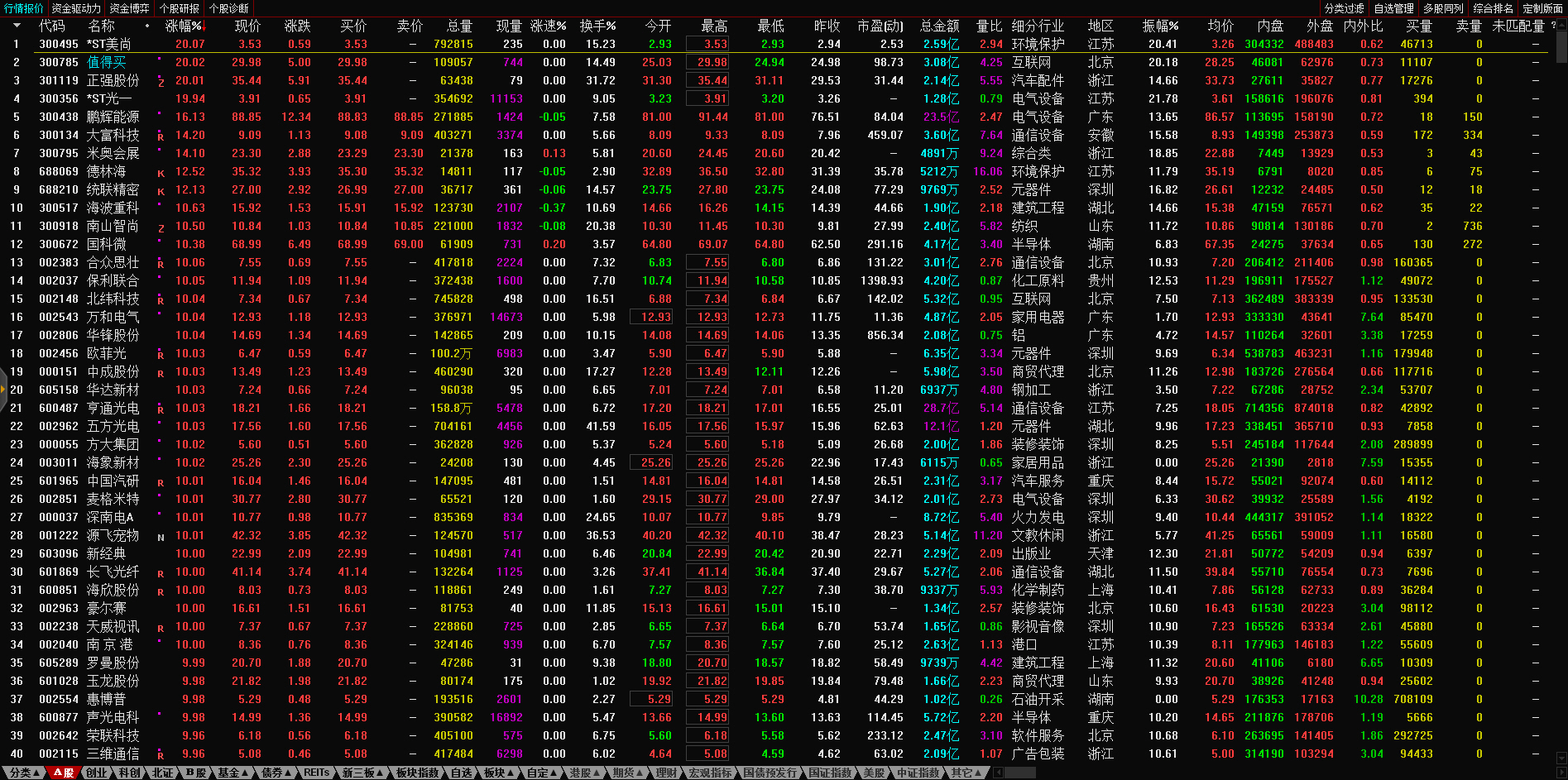The width and height of the screenshot is (1568, 780).
Task: Open the triangle dropdown left of 代码 header
Action: [17, 26]
